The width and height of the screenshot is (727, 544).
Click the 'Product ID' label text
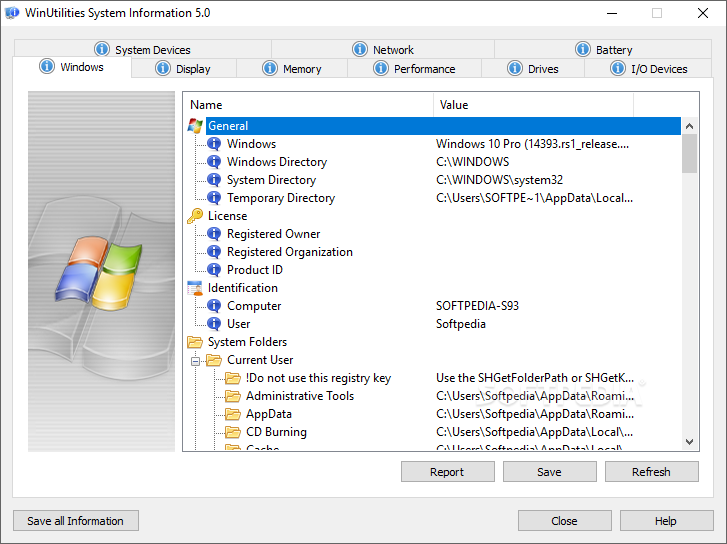click(255, 270)
